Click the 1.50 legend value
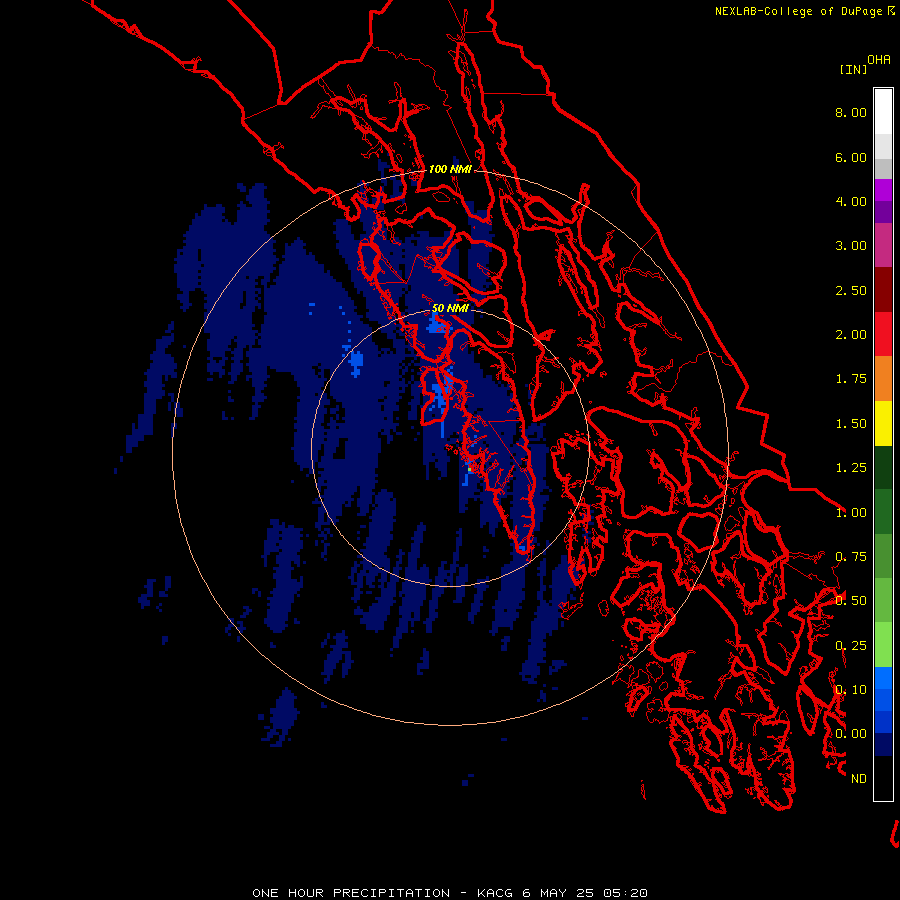The image size is (900, 900). (x=851, y=424)
